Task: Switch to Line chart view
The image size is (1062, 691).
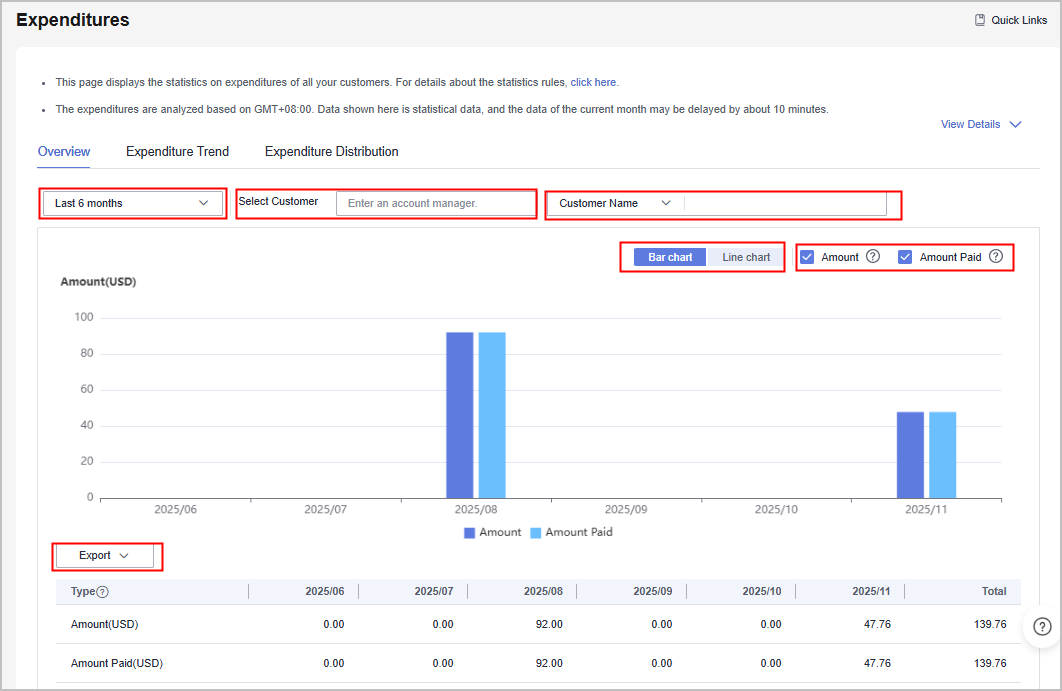Action: (x=746, y=257)
